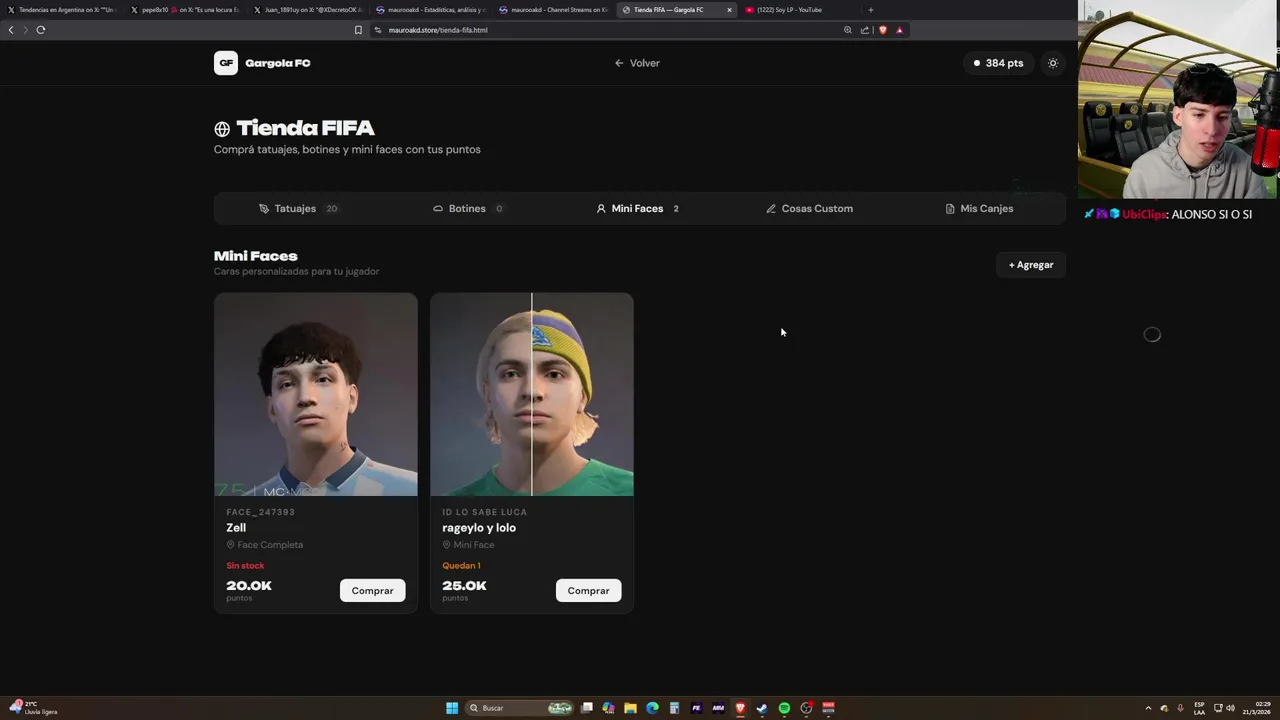Buy the Zell face with Comprar
This screenshot has width=1280, height=720.
click(x=372, y=591)
